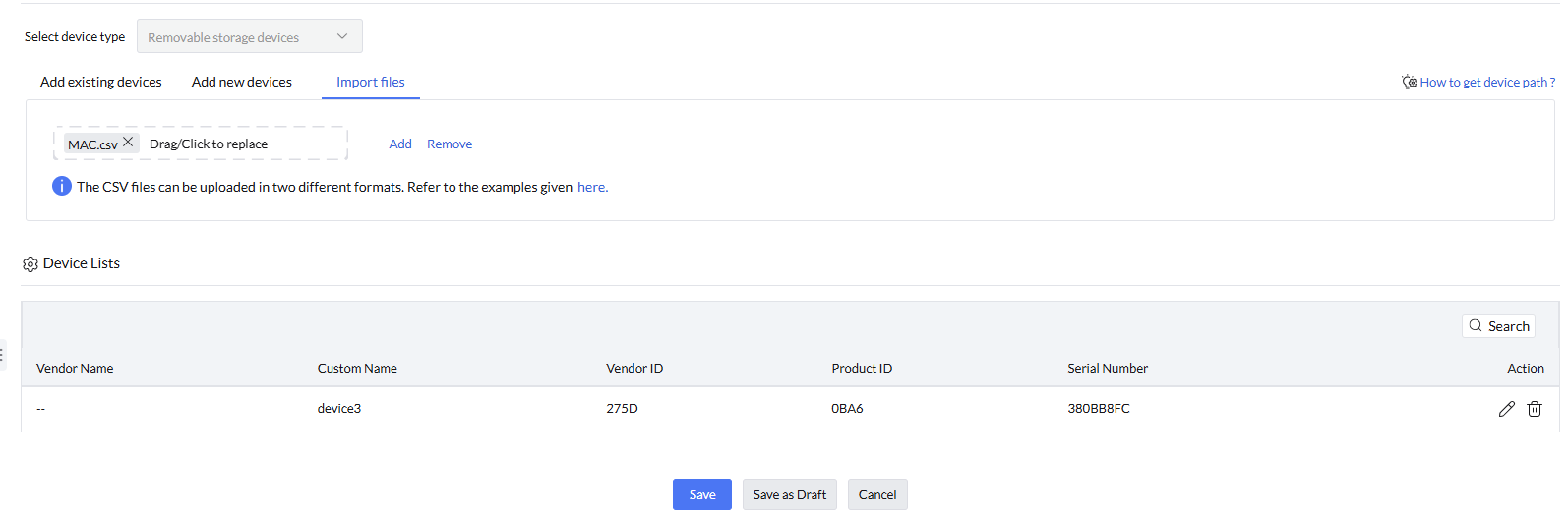Click the edit pencil icon for device3
The image size is (1568, 519).
tap(1506, 409)
